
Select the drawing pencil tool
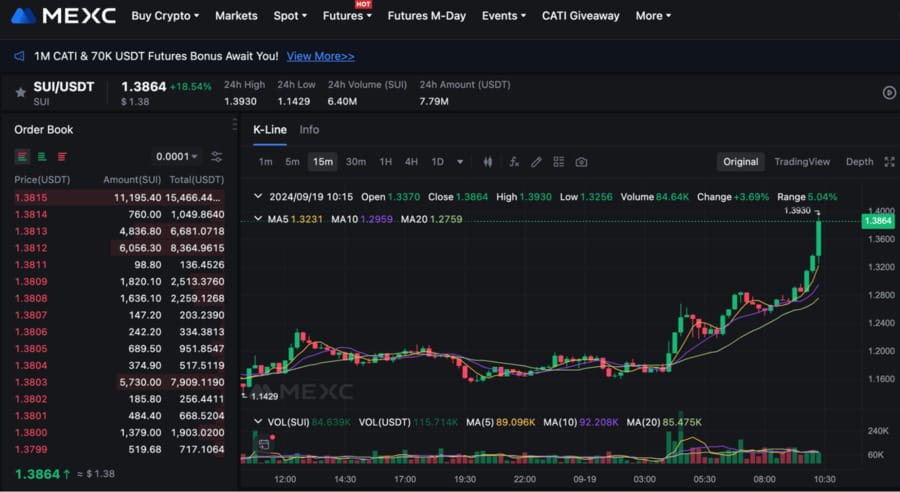pyautogui.click(x=536, y=162)
